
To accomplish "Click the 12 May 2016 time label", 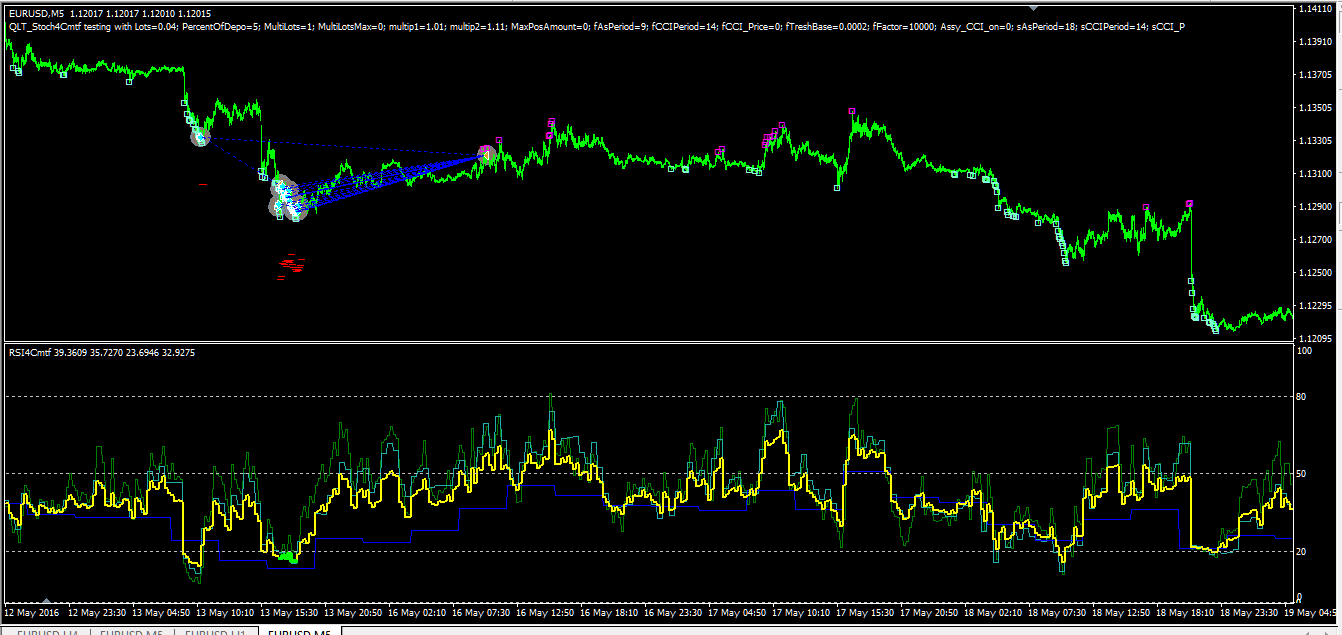I will point(32,611).
